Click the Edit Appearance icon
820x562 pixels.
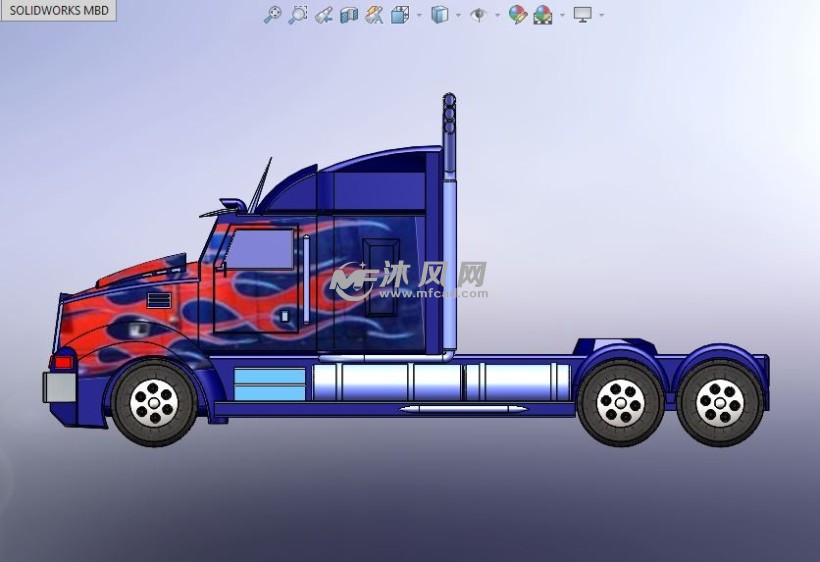[518, 15]
